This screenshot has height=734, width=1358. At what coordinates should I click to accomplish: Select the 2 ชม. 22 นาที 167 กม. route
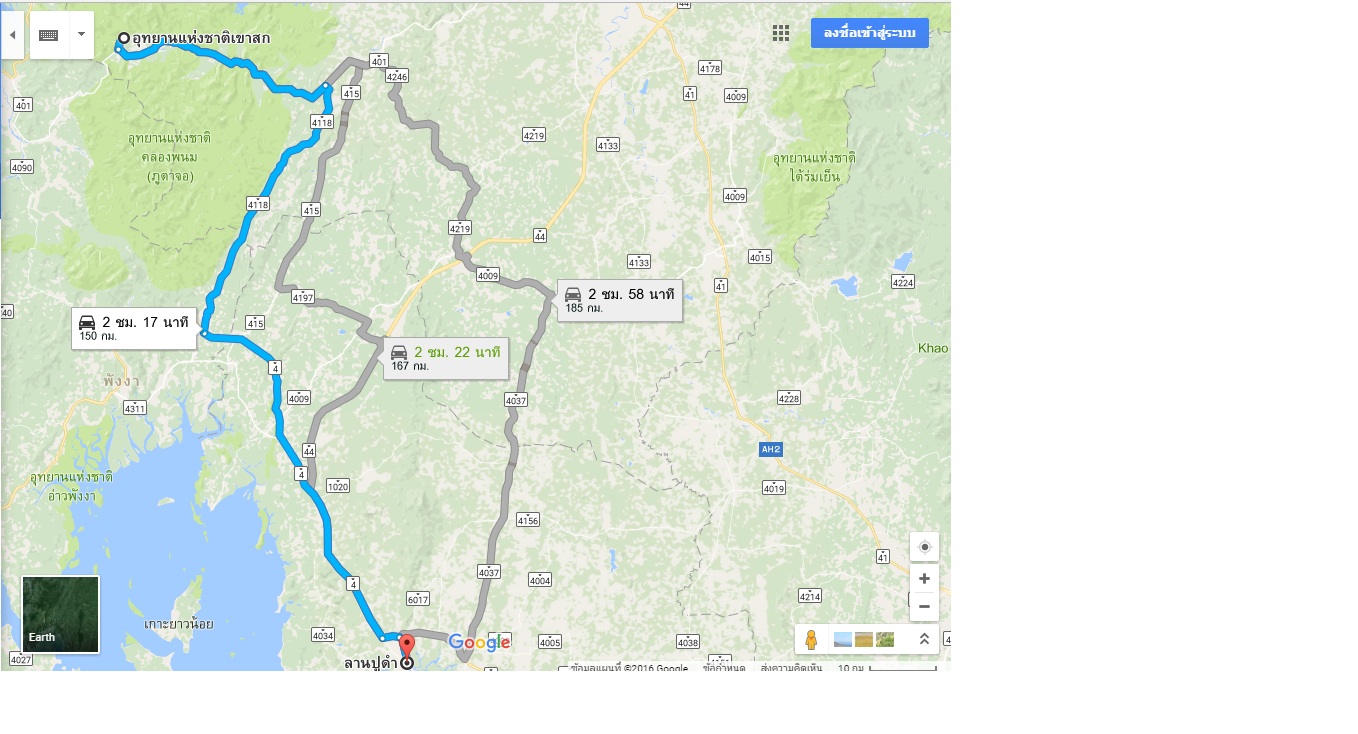446,358
